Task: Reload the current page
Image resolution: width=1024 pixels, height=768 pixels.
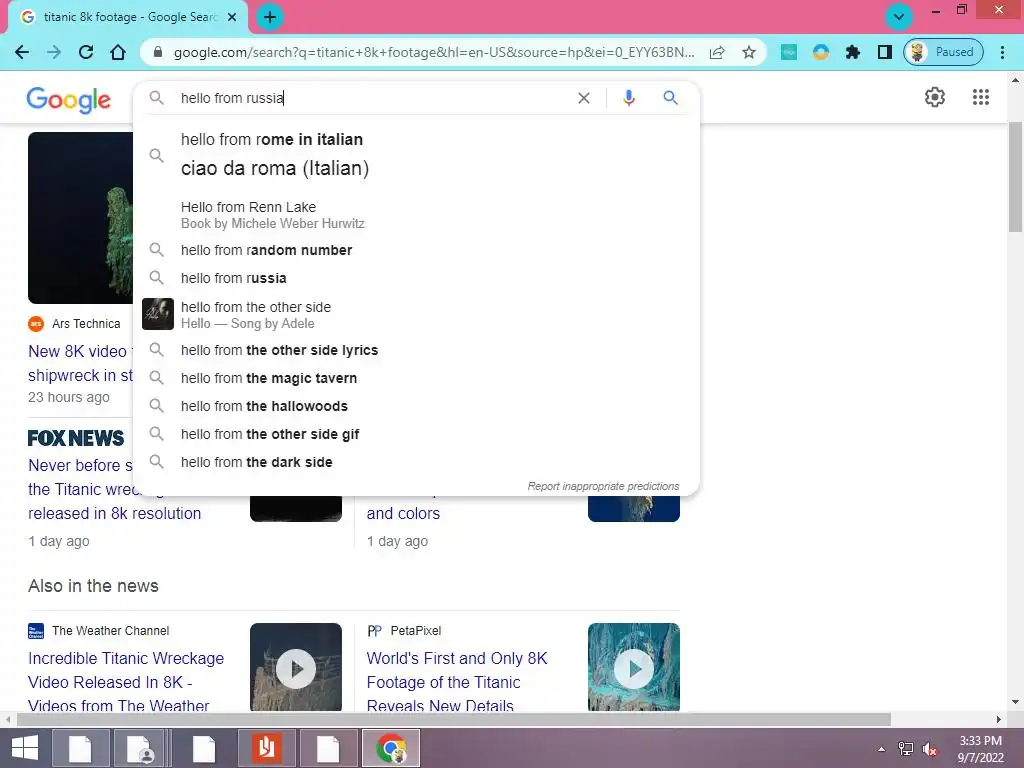Action: 86,52
